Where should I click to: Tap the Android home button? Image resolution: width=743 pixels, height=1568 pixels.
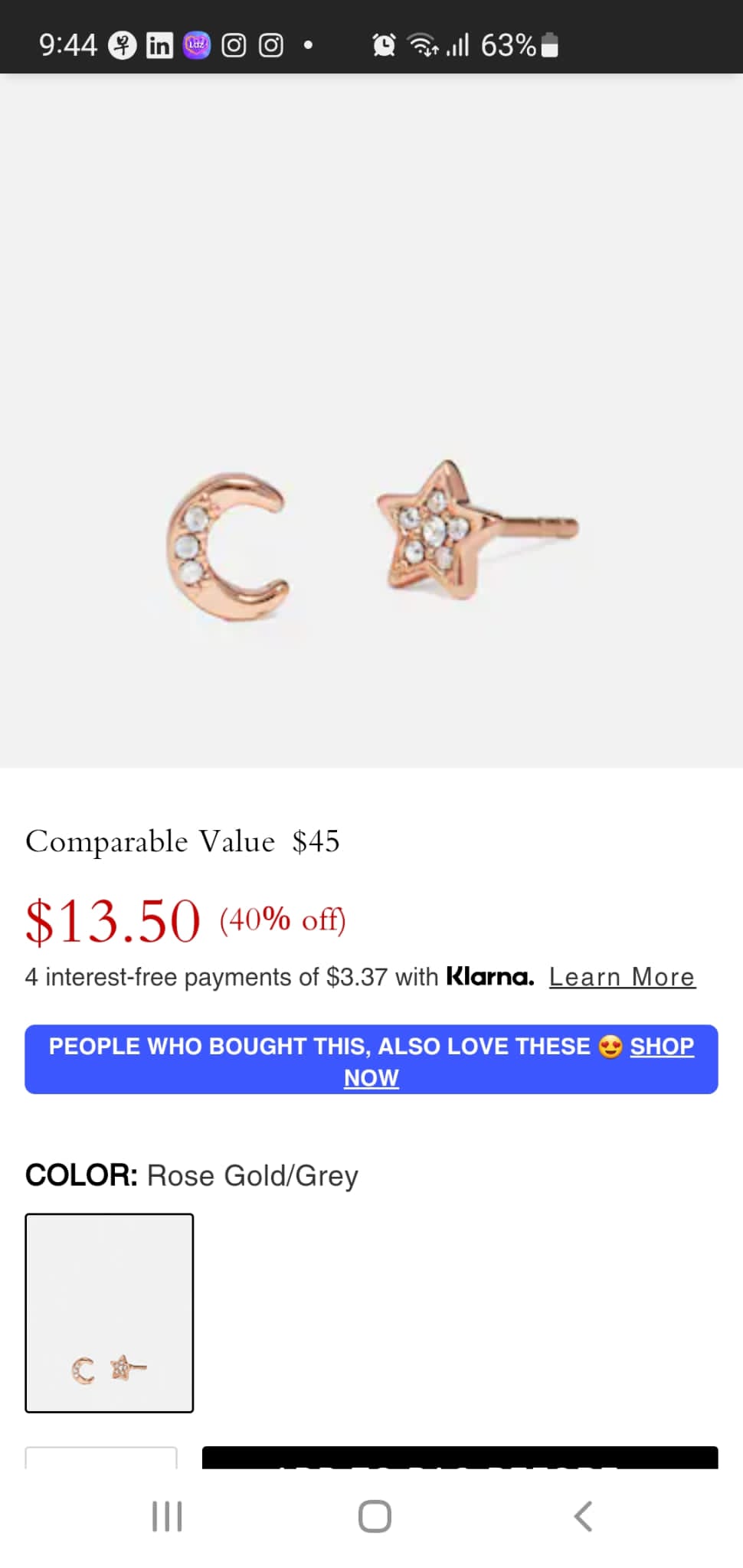coord(375,1516)
